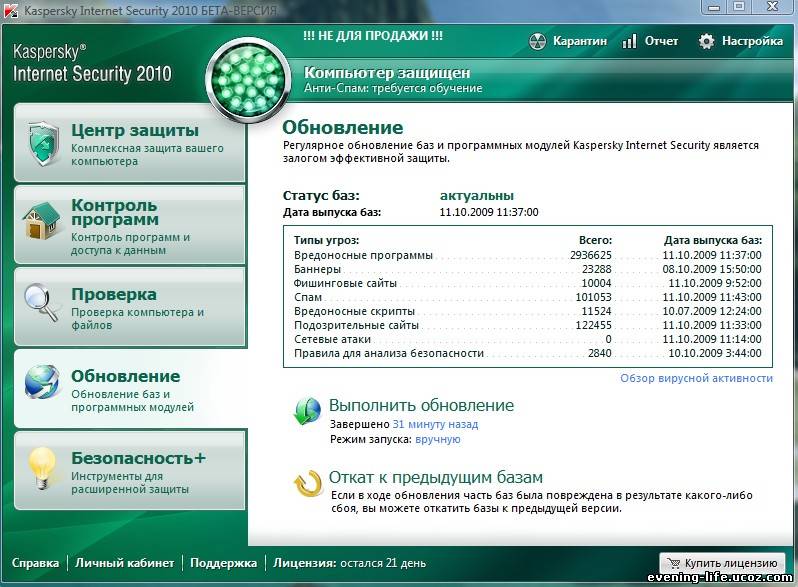This screenshot has width=798, height=587.
Task: Click the globe icon of Обновление section
Action: pos(42,382)
